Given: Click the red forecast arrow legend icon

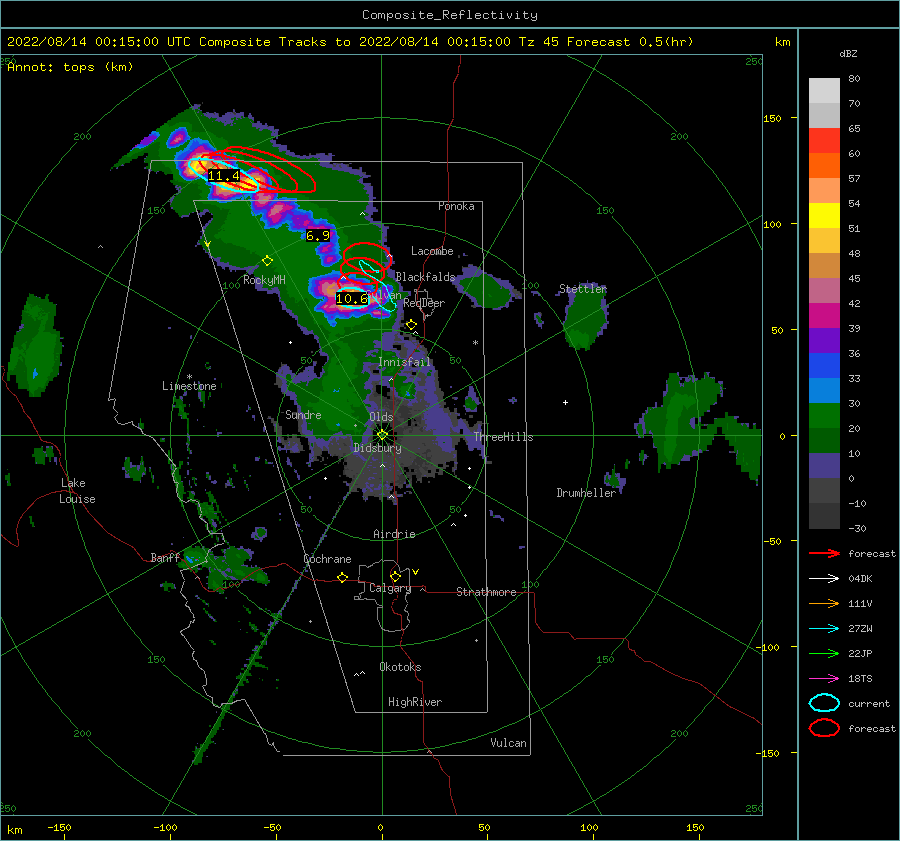Looking at the screenshot, I should [824, 553].
